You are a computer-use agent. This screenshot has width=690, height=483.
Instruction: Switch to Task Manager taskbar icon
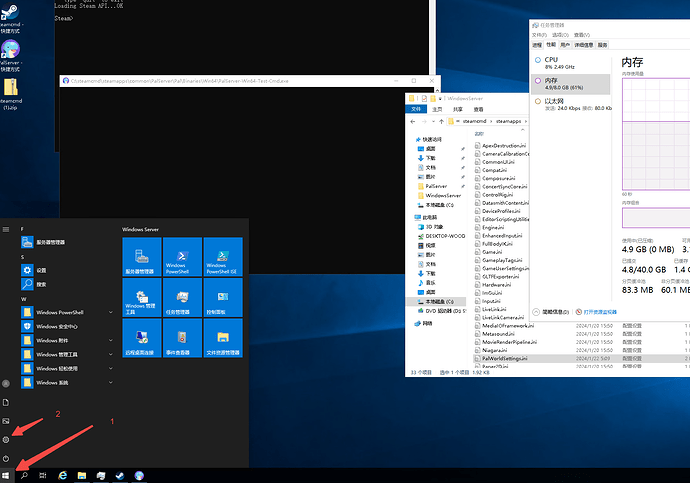[x=101, y=476]
